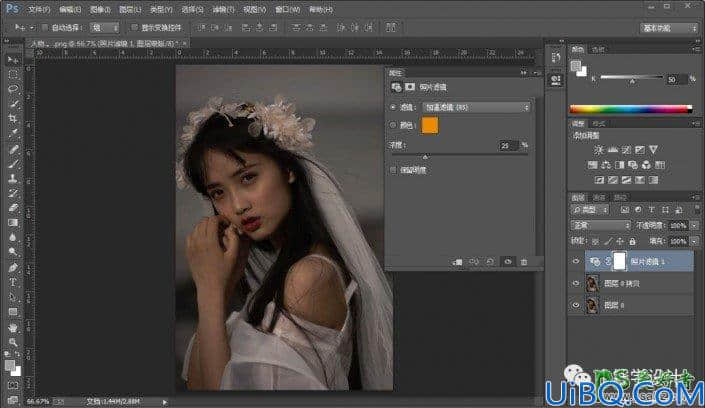Lock all layer attributes (padlock icon)
The image size is (705, 408).
pyautogui.click(x=632, y=241)
